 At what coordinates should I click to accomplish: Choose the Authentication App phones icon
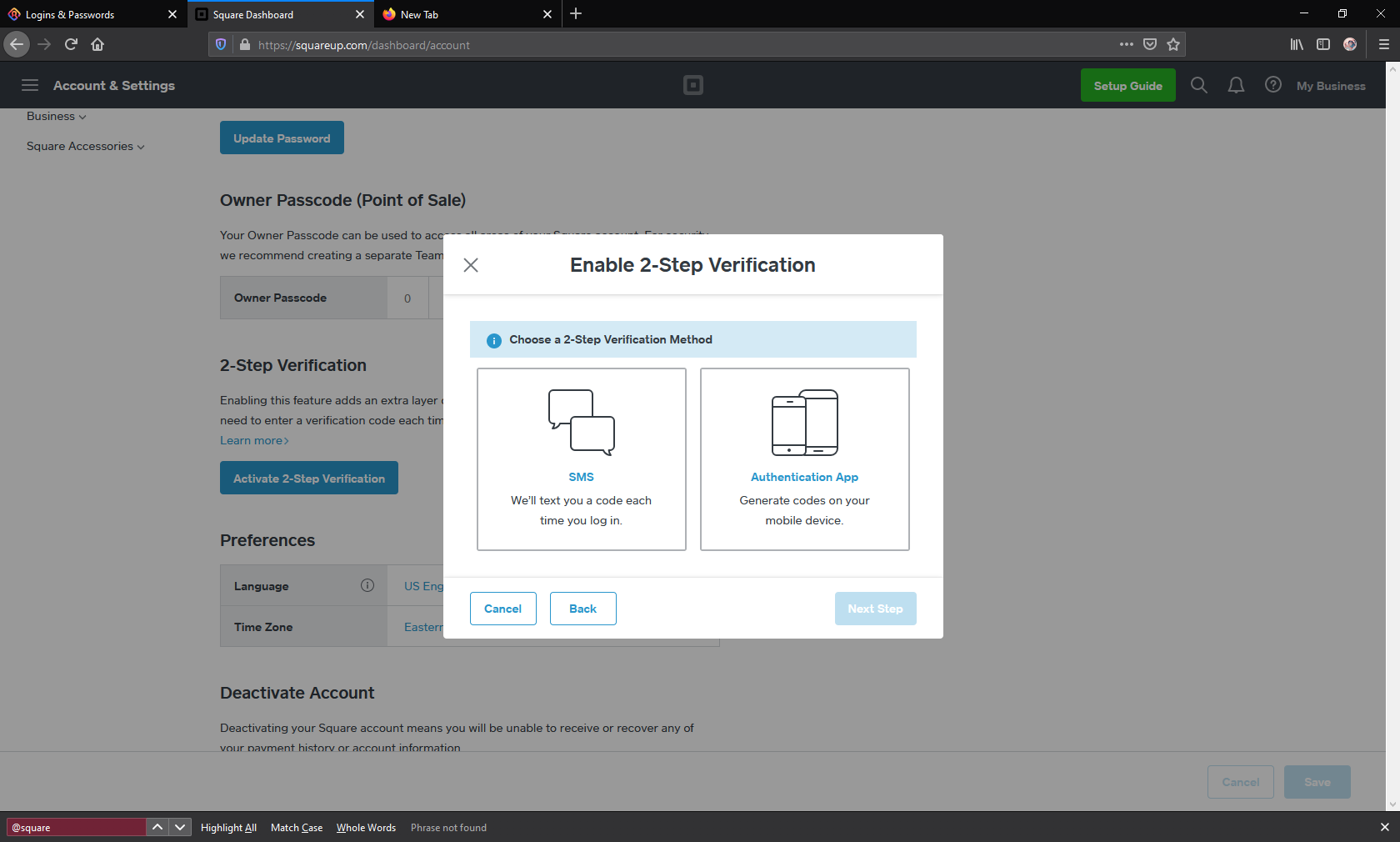click(x=805, y=423)
